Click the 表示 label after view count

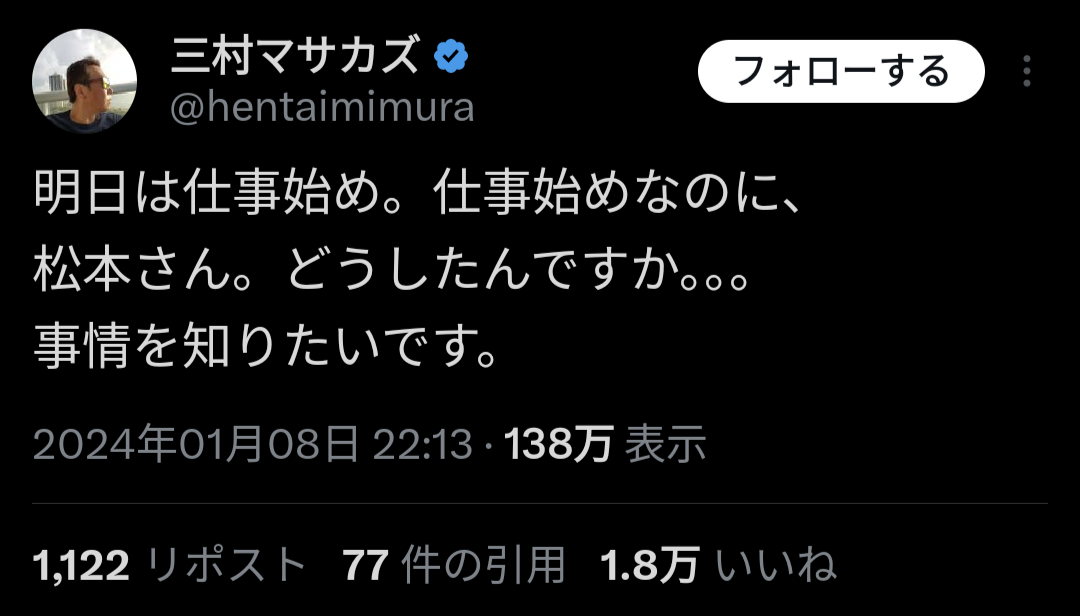pyautogui.click(x=666, y=444)
